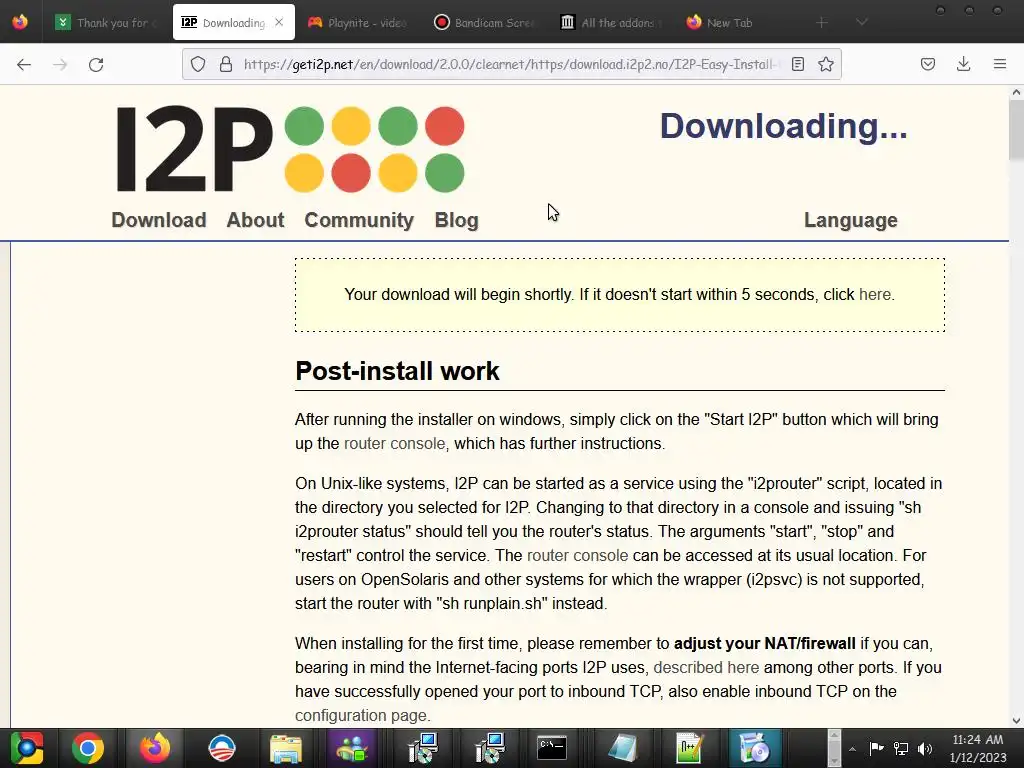Open Action Center flag icon
The image size is (1024, 768).
coord(876,748)
